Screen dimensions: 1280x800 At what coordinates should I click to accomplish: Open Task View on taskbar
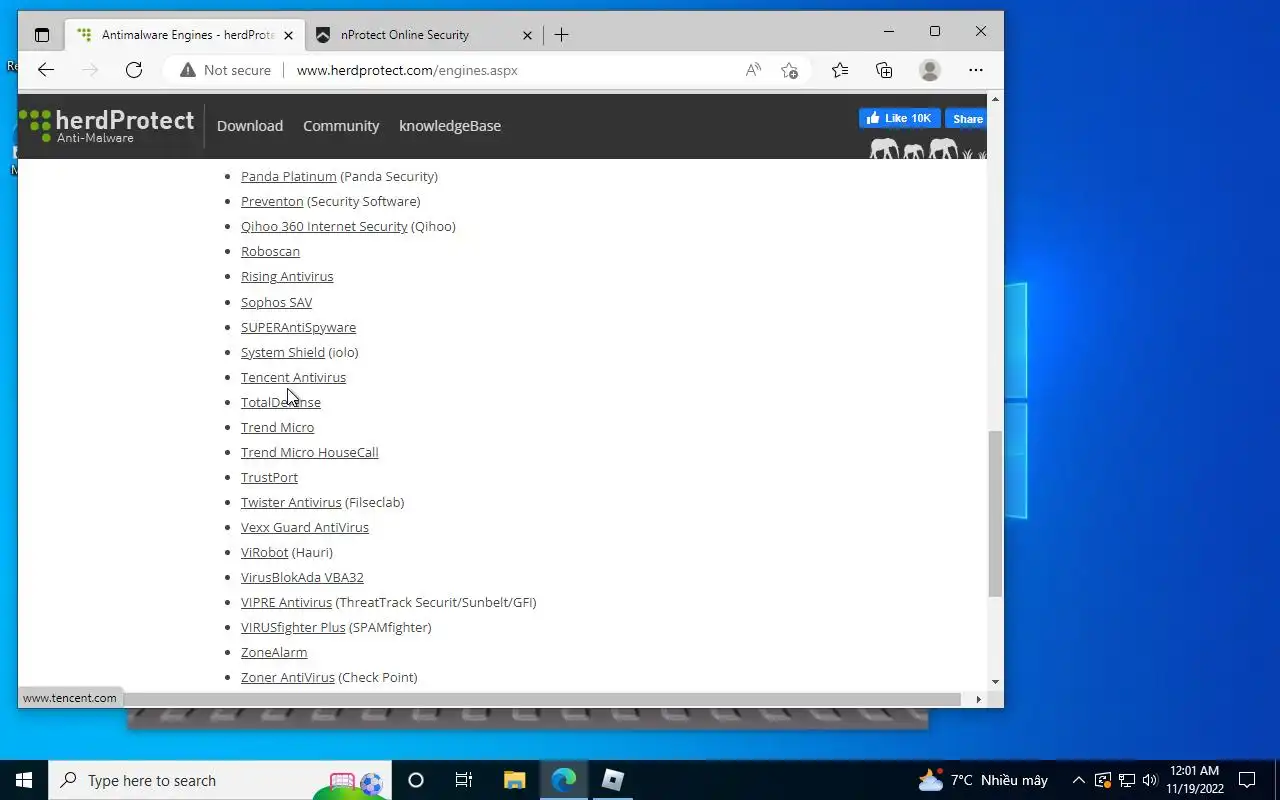click(x=464, y=780)
